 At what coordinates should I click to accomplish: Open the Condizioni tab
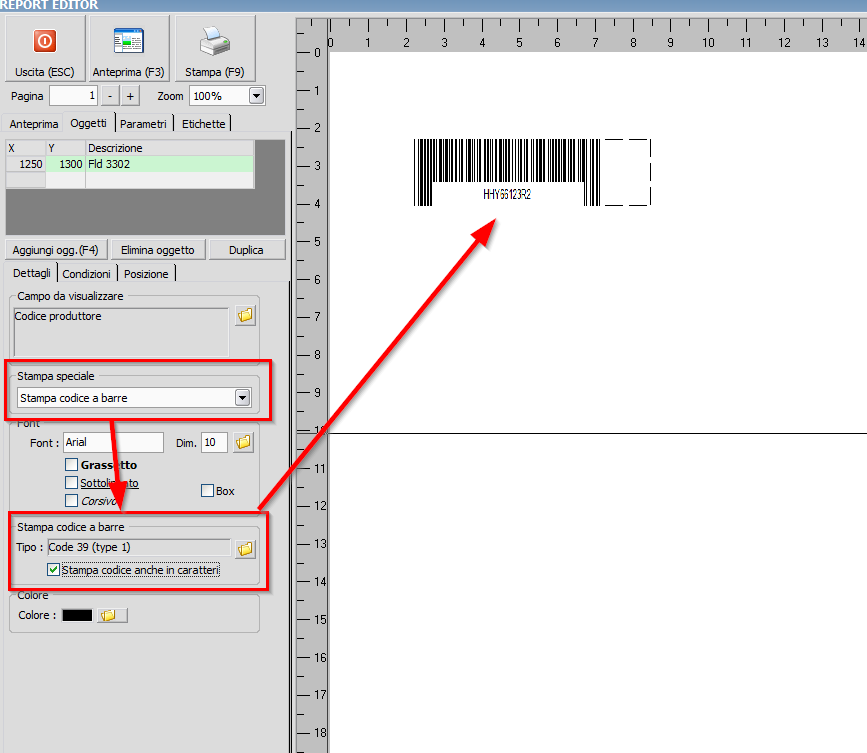pos(86,274)
